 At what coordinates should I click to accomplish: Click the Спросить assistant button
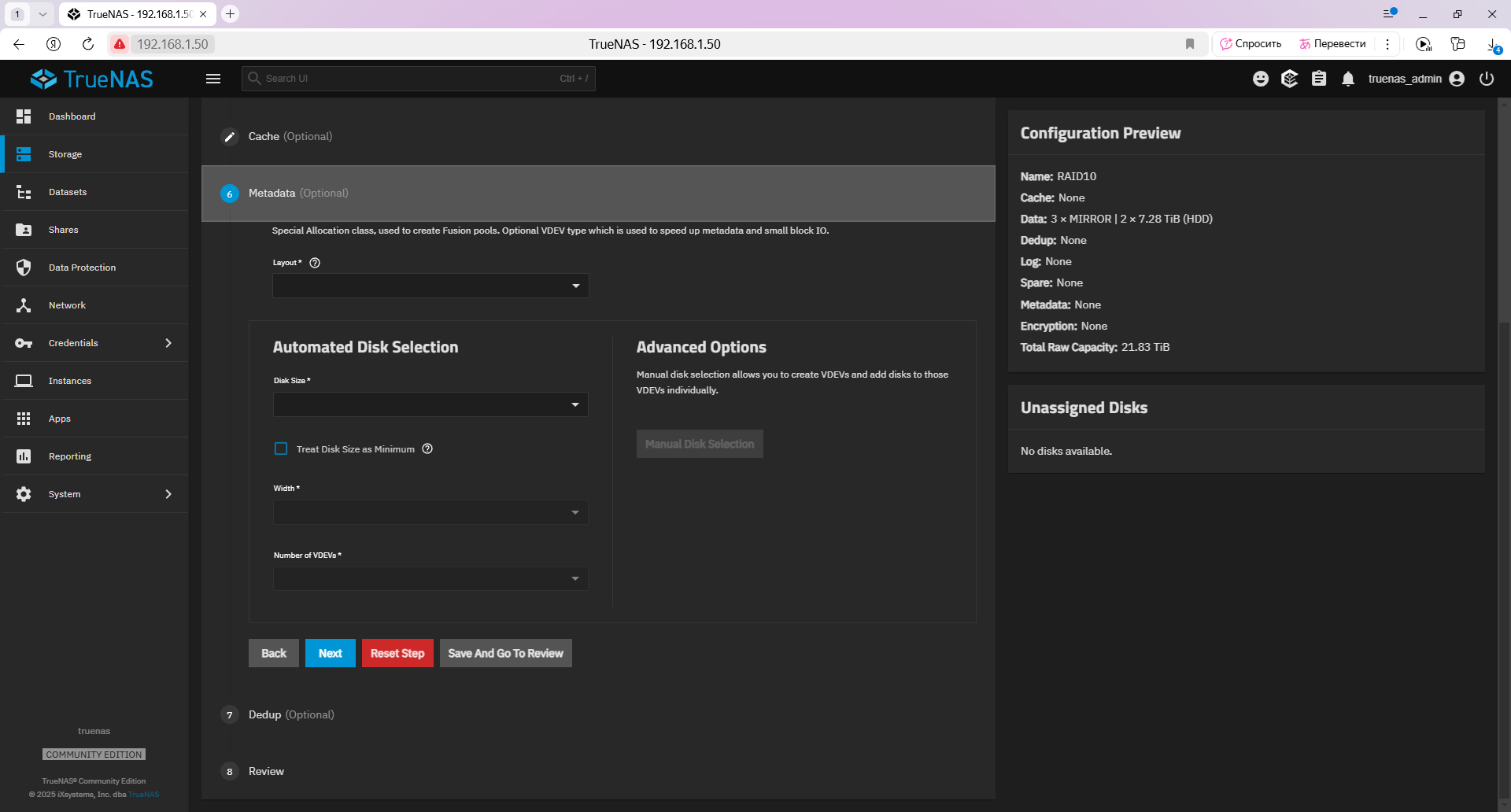[1251, 44]
